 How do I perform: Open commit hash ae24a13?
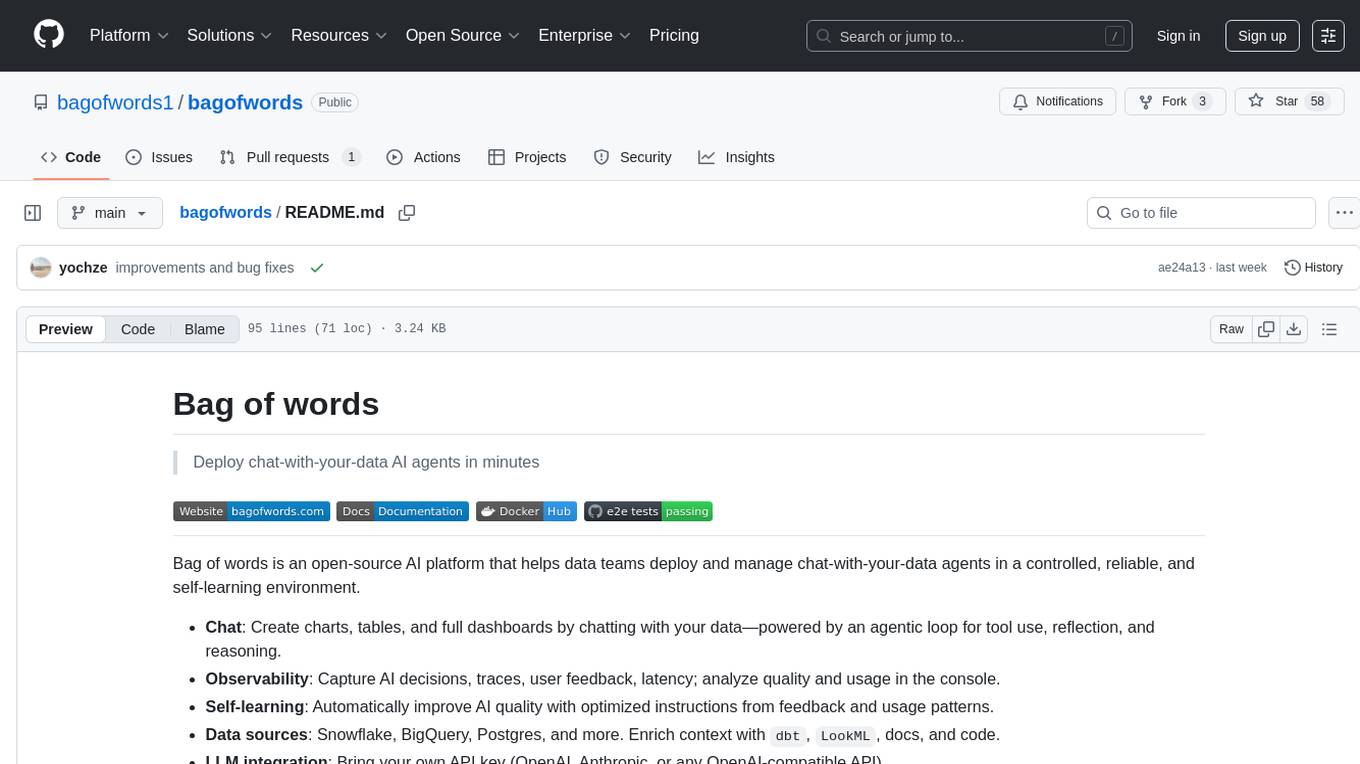coord(1181,268)
